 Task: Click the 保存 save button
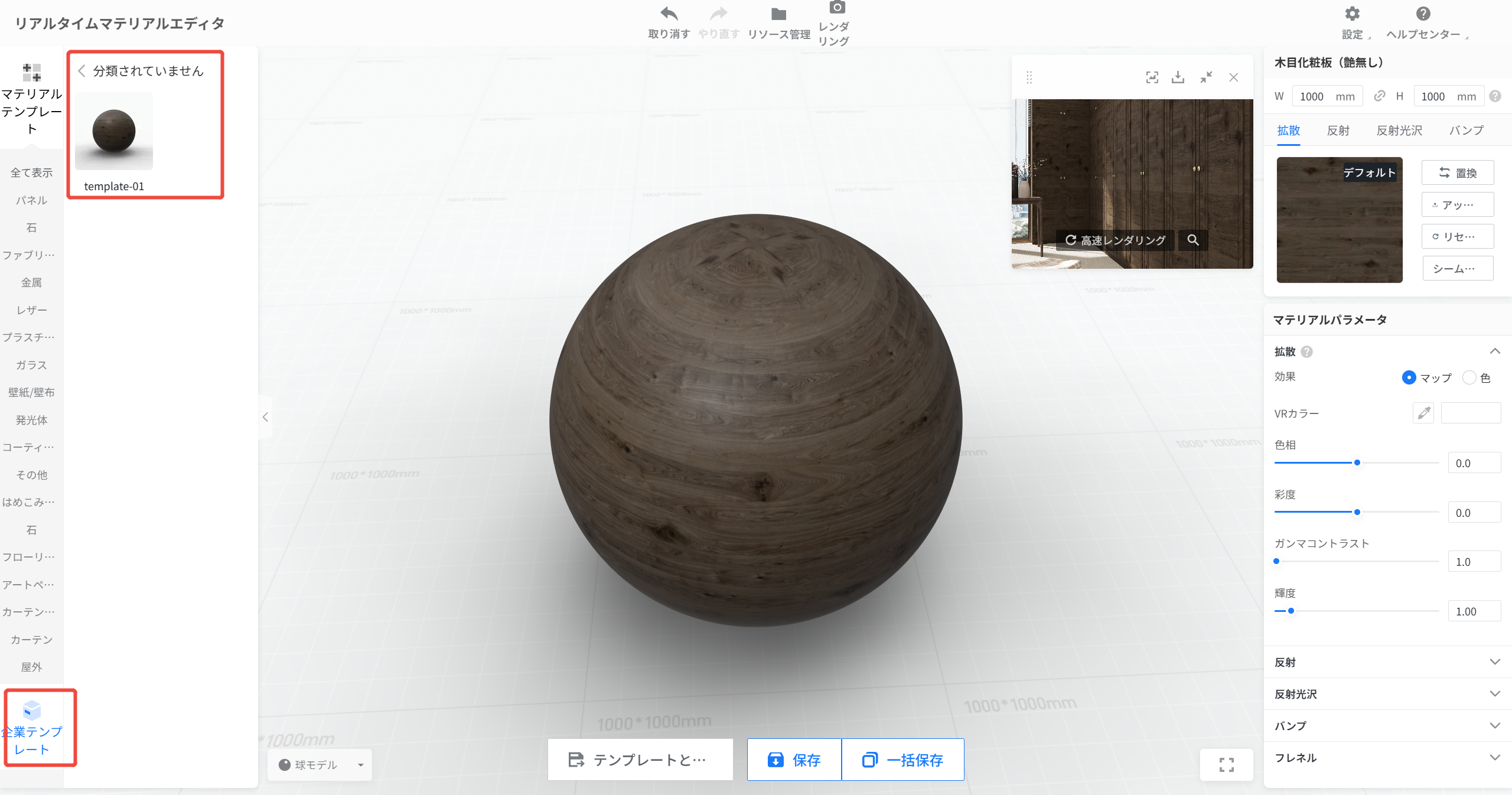794,760
